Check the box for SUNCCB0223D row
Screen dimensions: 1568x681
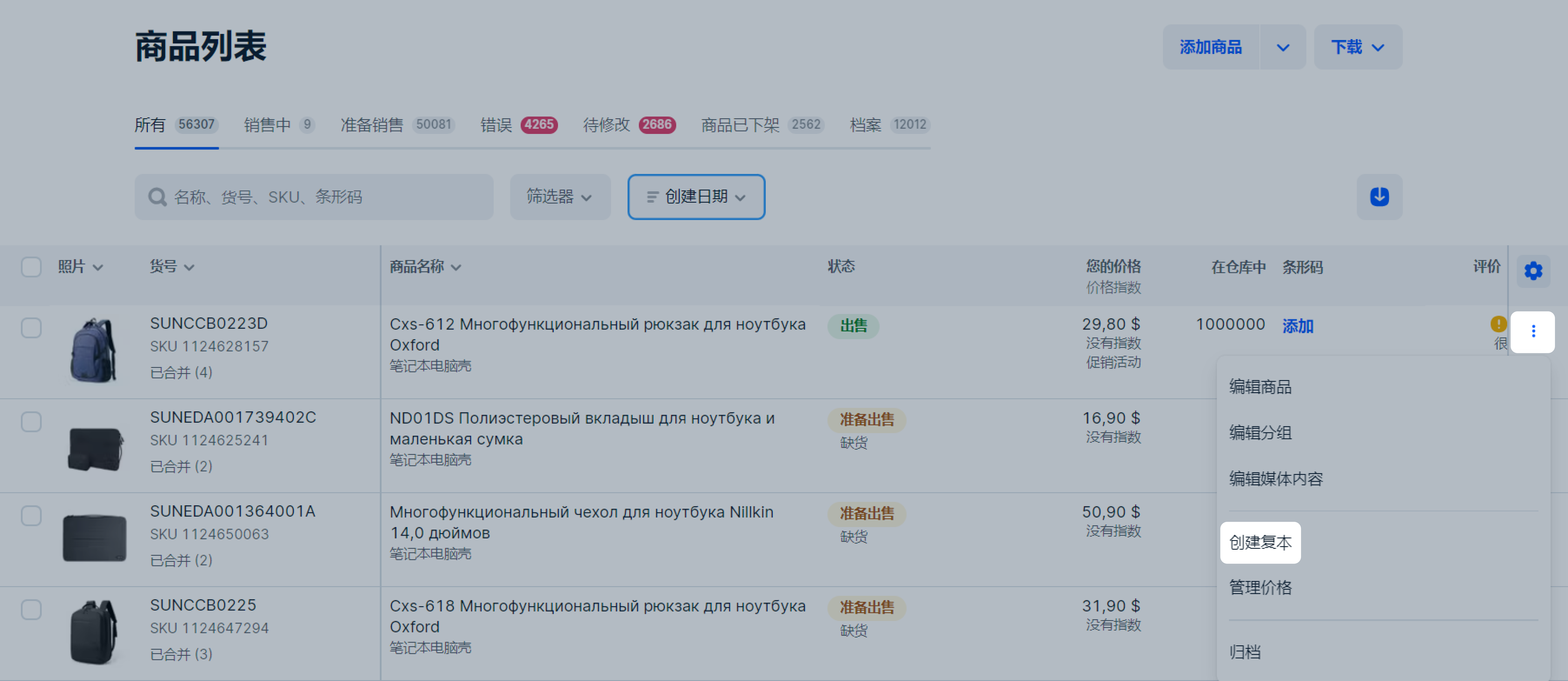coord(31,328)
